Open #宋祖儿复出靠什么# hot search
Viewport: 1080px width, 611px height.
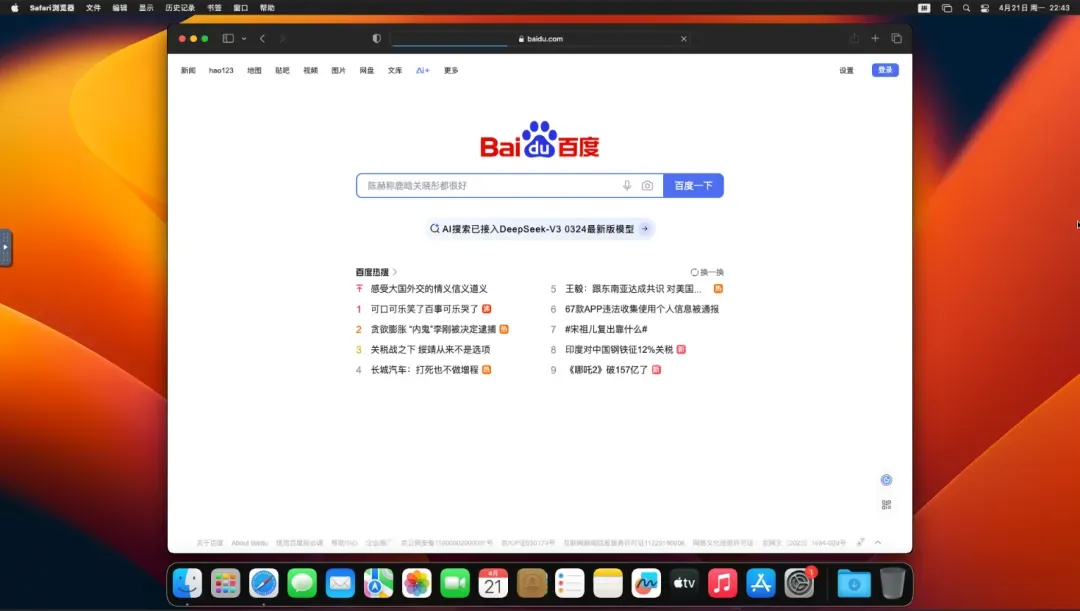pos(606,329)
